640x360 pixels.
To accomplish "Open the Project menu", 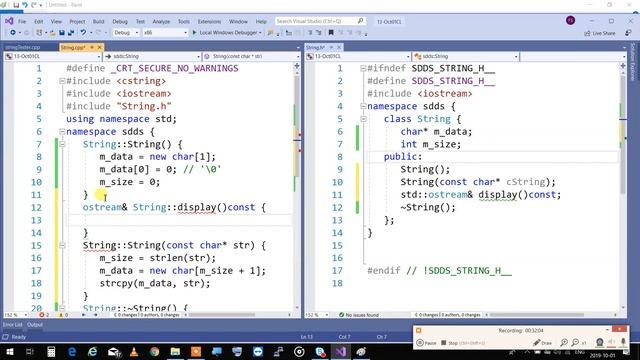I will [x=77, y=21].
